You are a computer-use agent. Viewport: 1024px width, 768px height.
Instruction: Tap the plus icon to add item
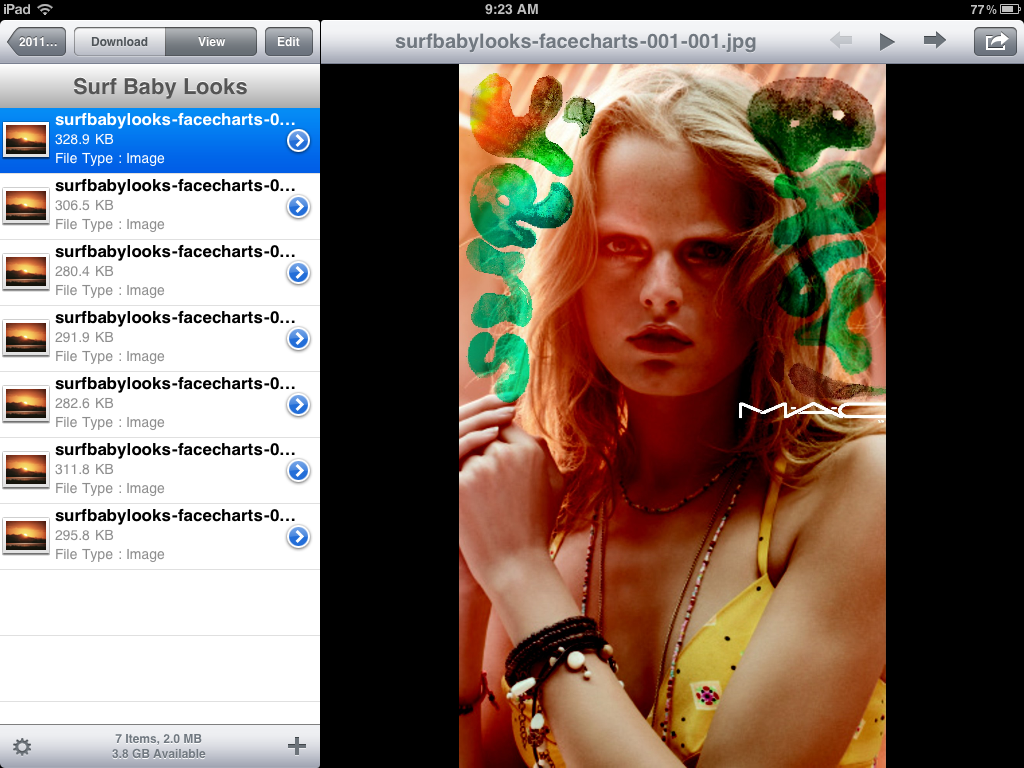pos(296,746)
